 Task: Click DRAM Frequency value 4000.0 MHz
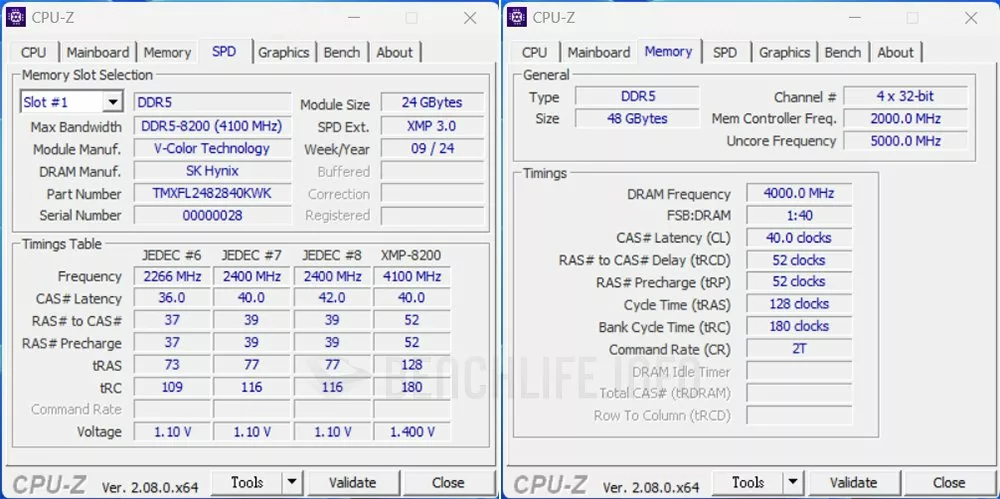[798, 193]
